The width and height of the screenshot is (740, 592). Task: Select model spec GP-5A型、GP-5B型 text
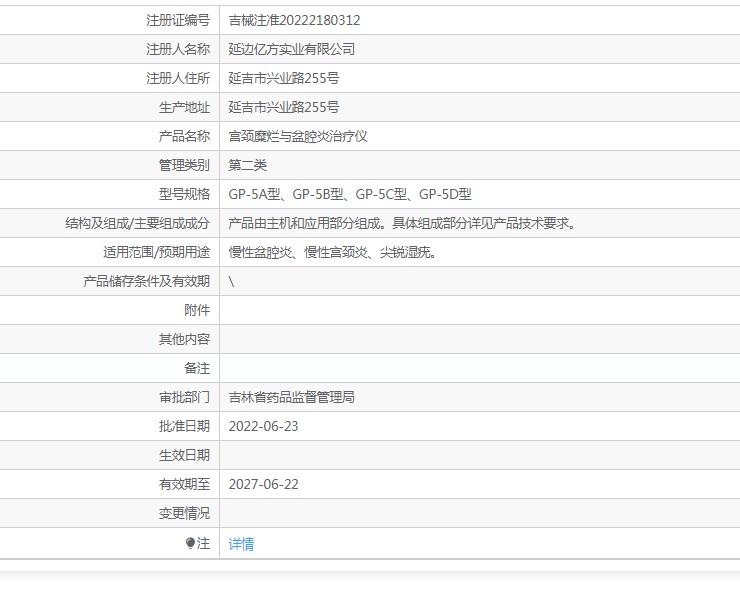click(286, 195)
